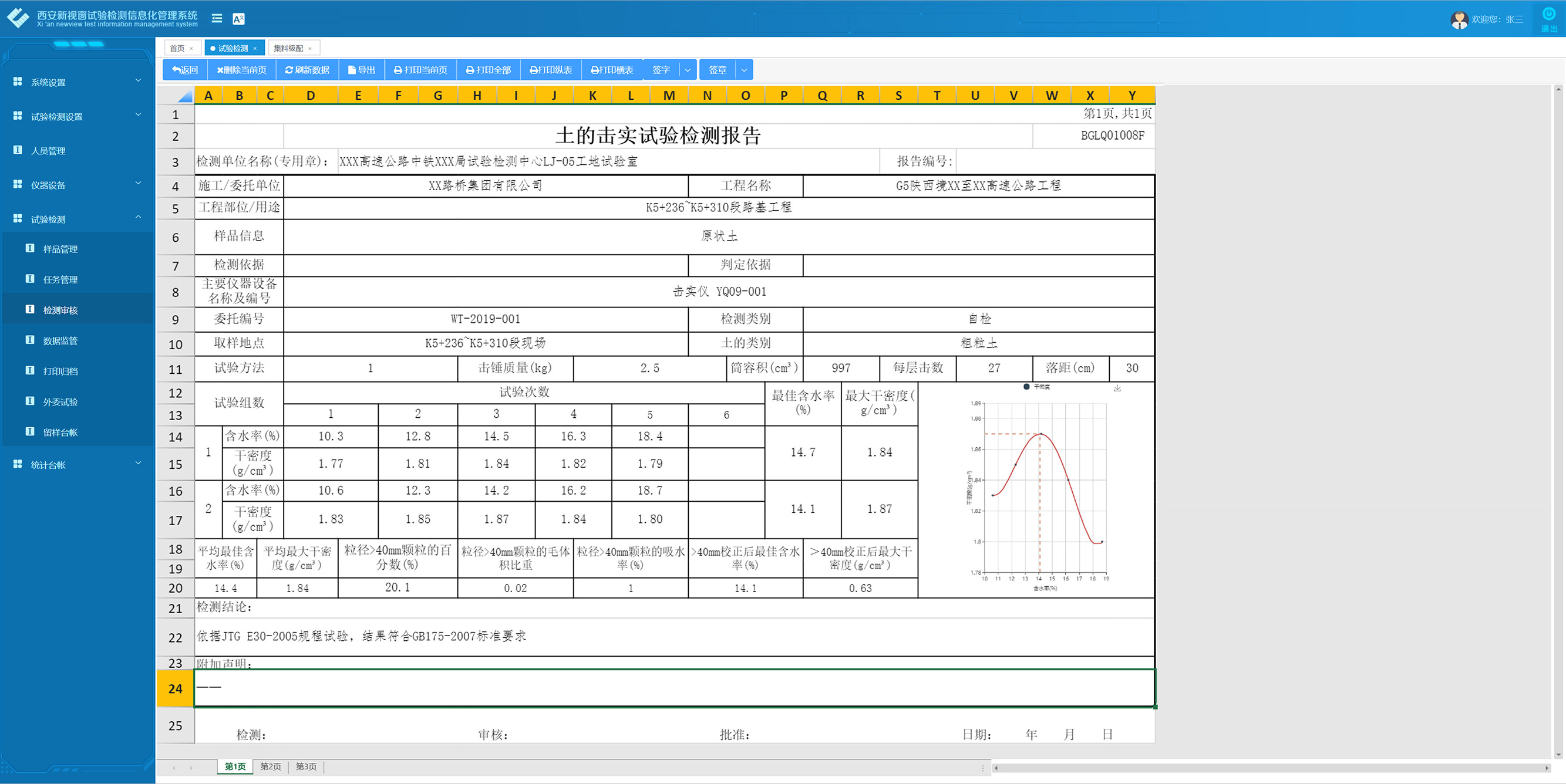Viewport: 1566px width, 784px height.
Task: Click the 仪器设备 grid icon
Action: tap(18, 184)
